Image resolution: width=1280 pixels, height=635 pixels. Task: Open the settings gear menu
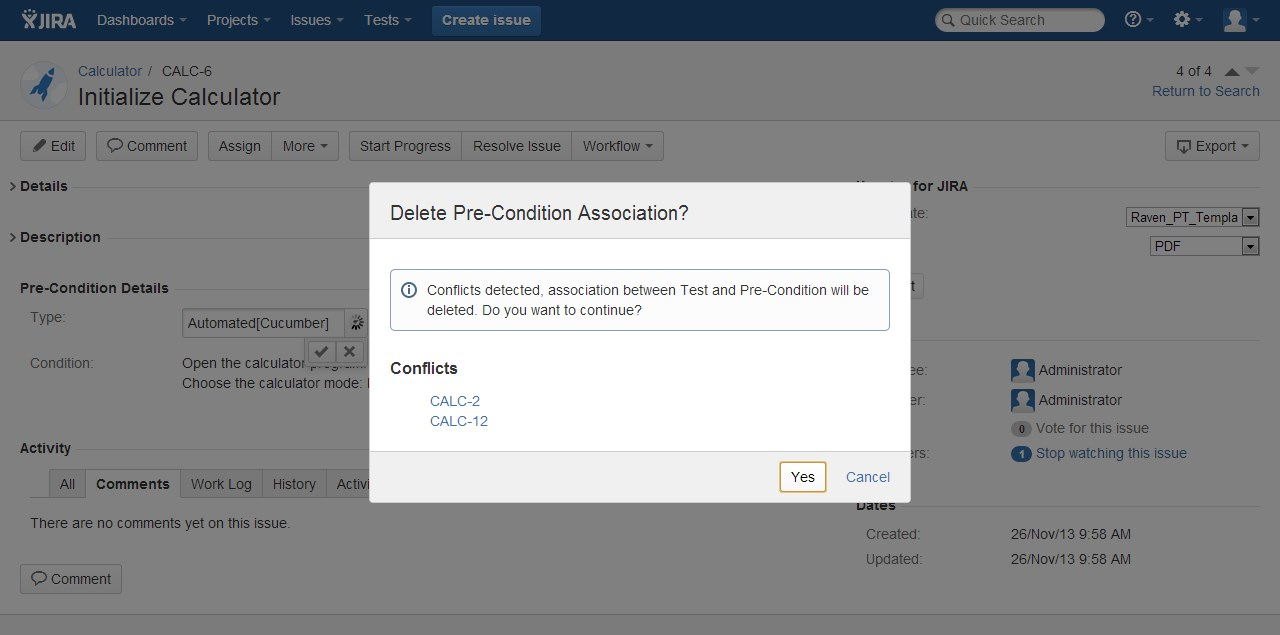pyautogui.click(x=1188, y=20)
